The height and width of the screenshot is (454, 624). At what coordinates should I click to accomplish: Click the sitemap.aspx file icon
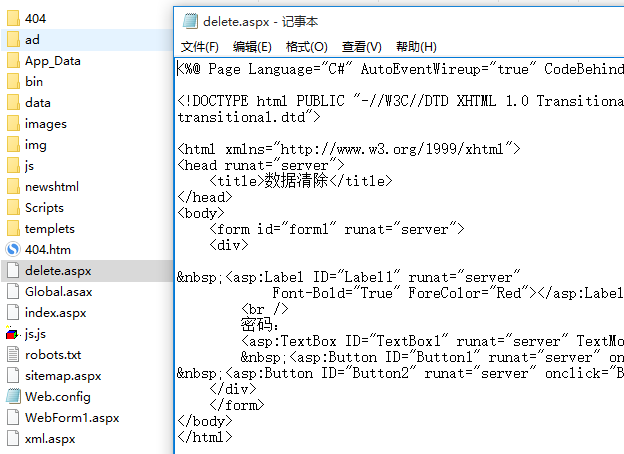[13, 376]
